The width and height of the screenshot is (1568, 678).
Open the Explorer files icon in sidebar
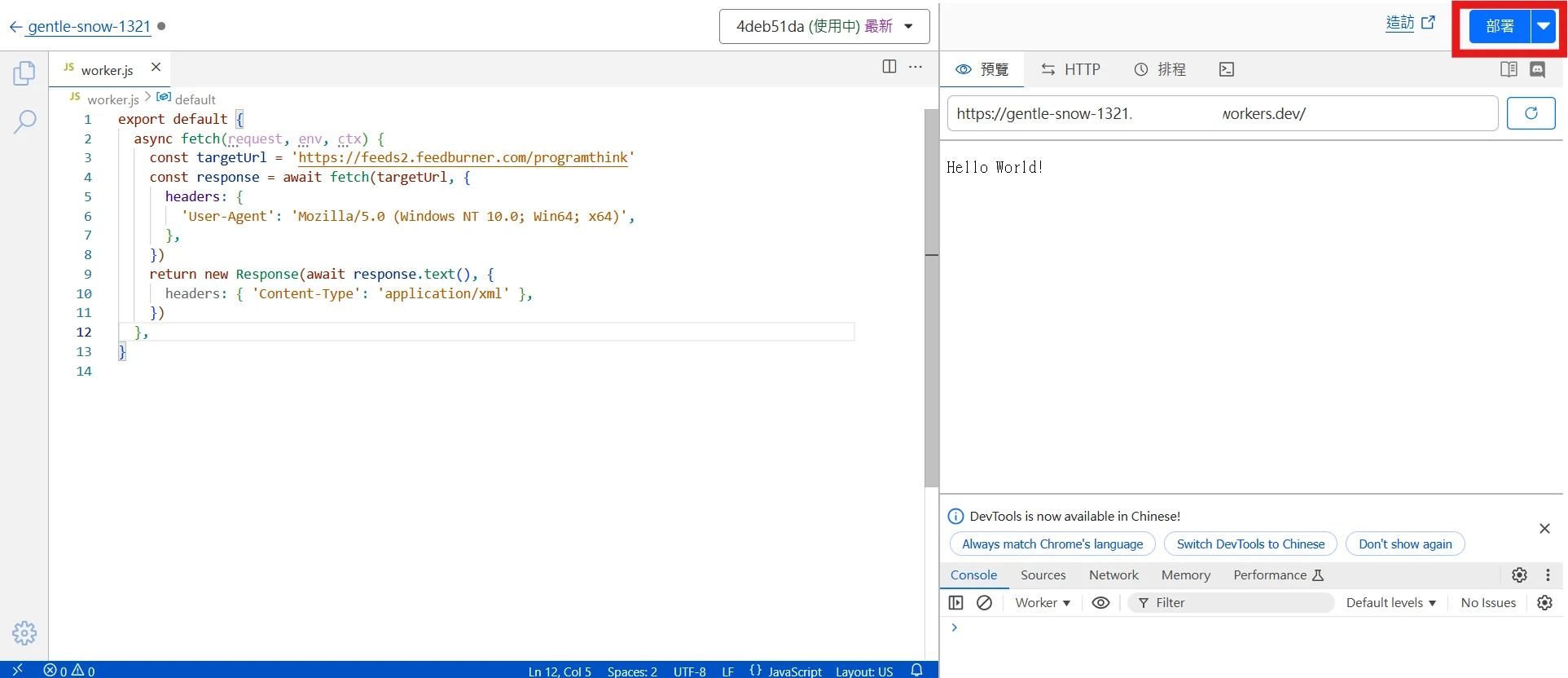click(24, 73)
